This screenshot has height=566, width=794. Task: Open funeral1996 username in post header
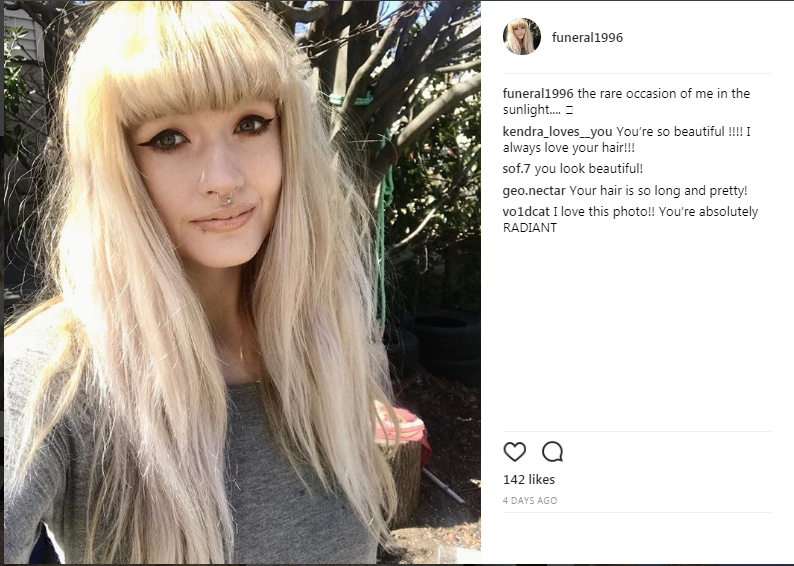point(587,37)
